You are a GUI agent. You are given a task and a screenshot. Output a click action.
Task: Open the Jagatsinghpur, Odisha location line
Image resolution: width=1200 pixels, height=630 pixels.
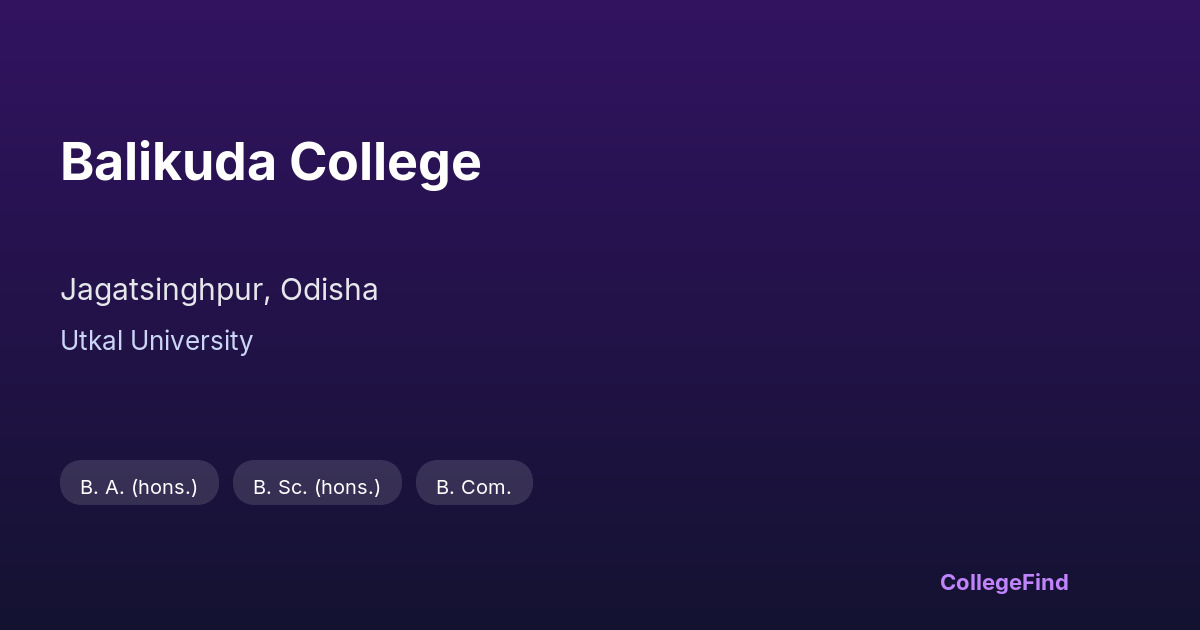(219, 290)
